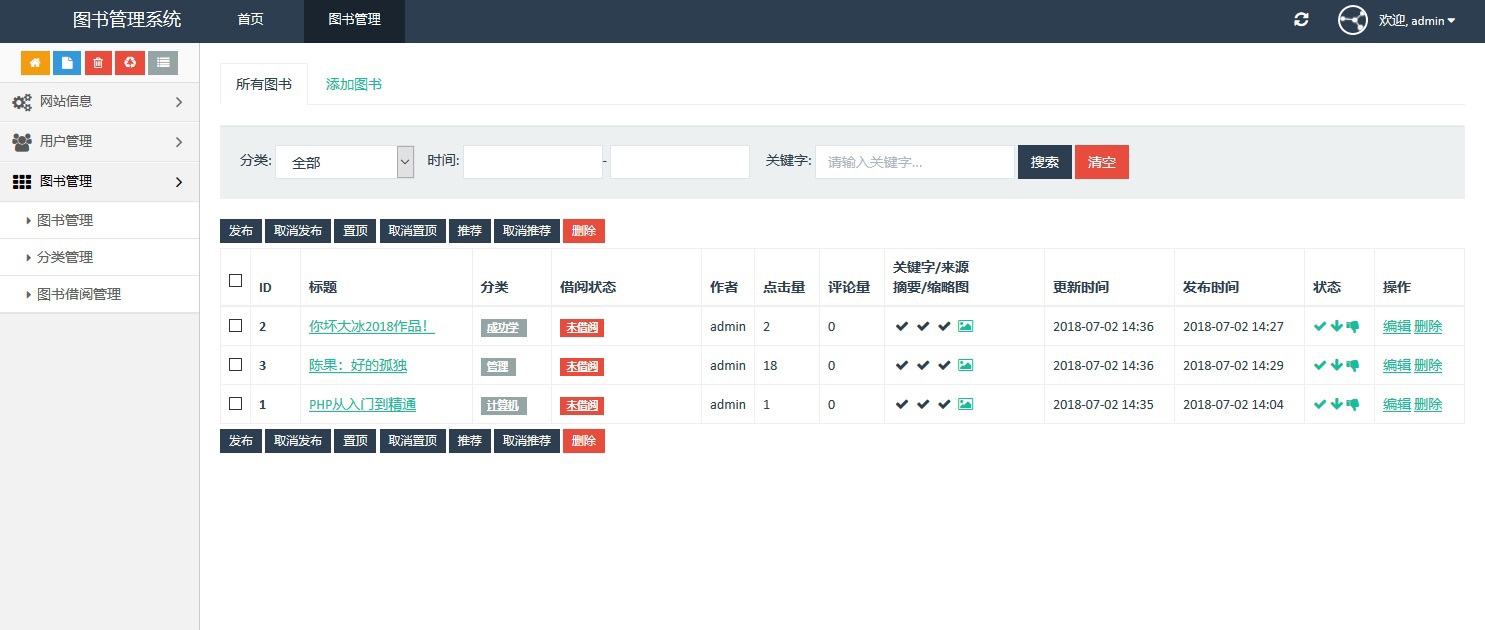Click the gray list shortcut icon
The width and height of the screenshot is (1485, 630).
163,63
